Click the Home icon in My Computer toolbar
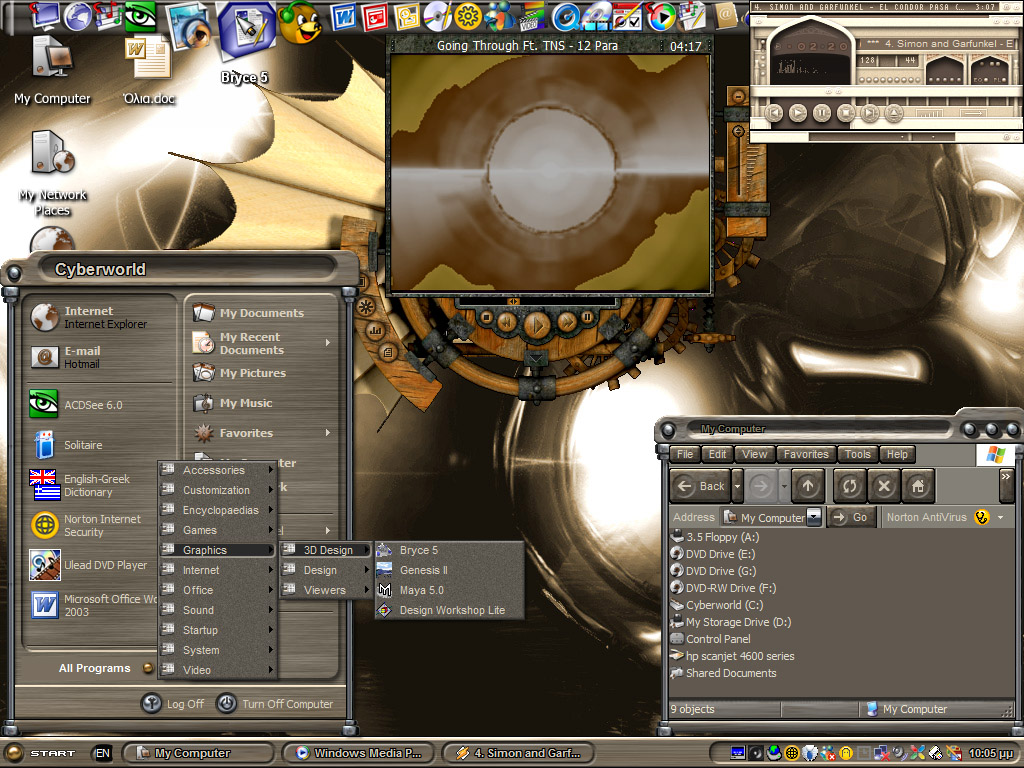The width and height of the screenshot is (1024, 768). (x=918, y=486)
